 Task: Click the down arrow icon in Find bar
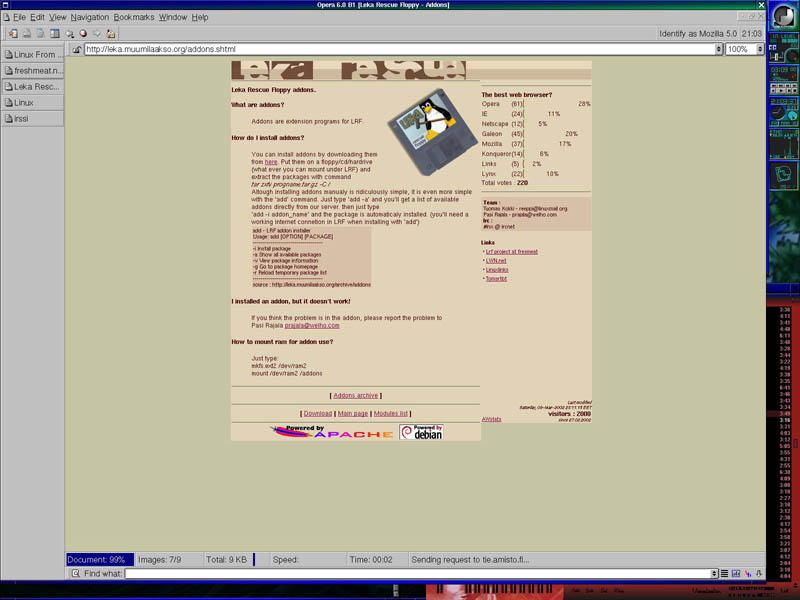(759, 573)
